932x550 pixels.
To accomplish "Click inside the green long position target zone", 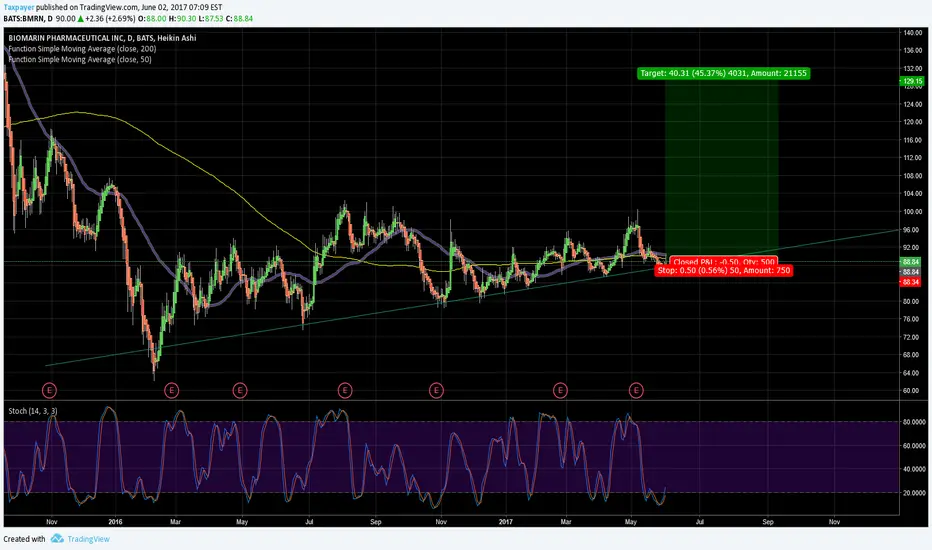I will (722, 169).
